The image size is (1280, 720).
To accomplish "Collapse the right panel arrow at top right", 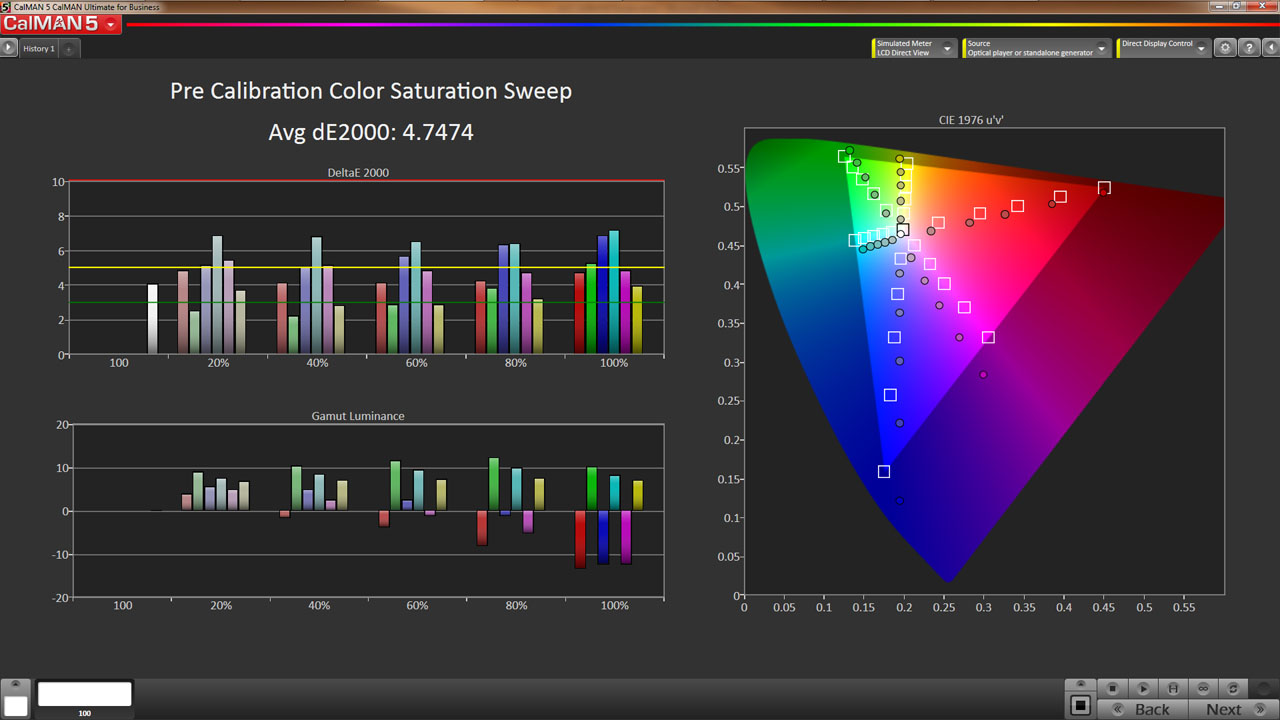I will point(1270,48).
